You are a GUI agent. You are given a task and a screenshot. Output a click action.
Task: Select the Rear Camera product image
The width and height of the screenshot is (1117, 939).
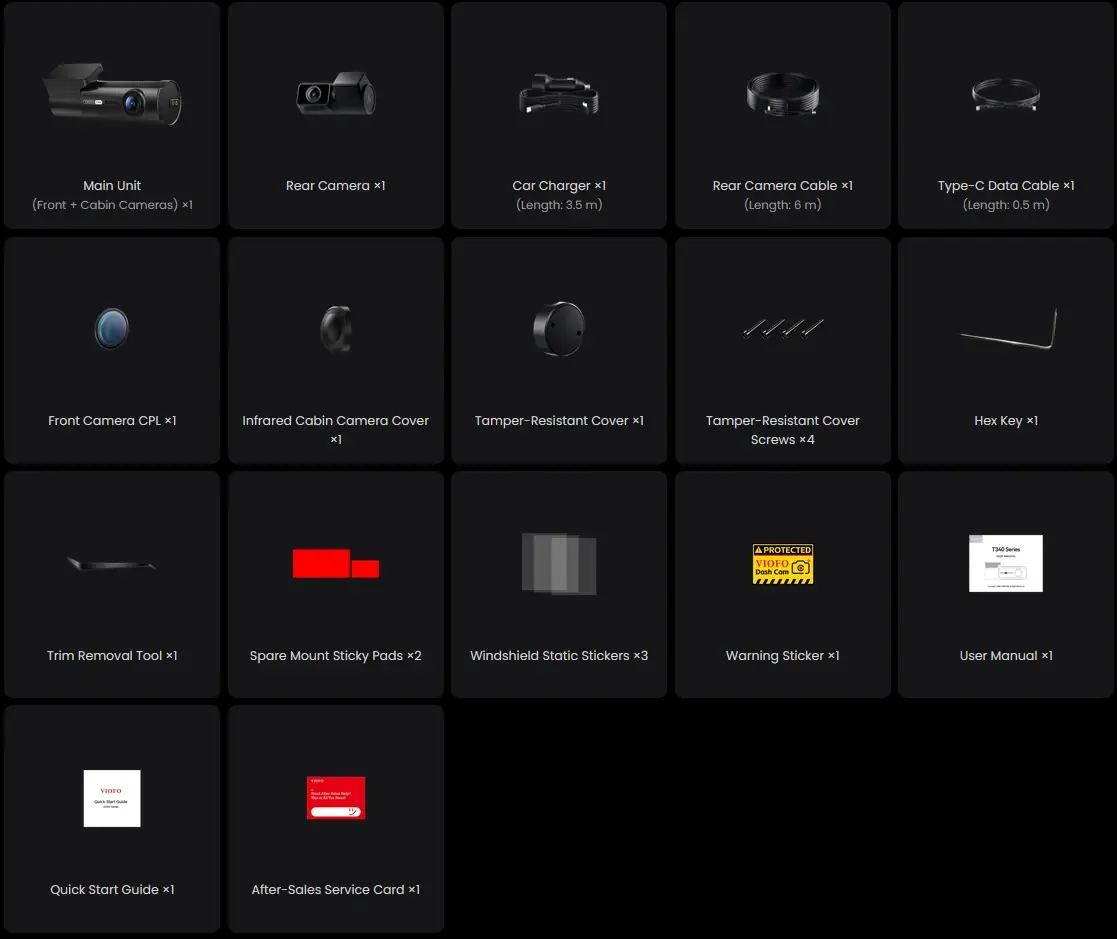tap(336, 93)
